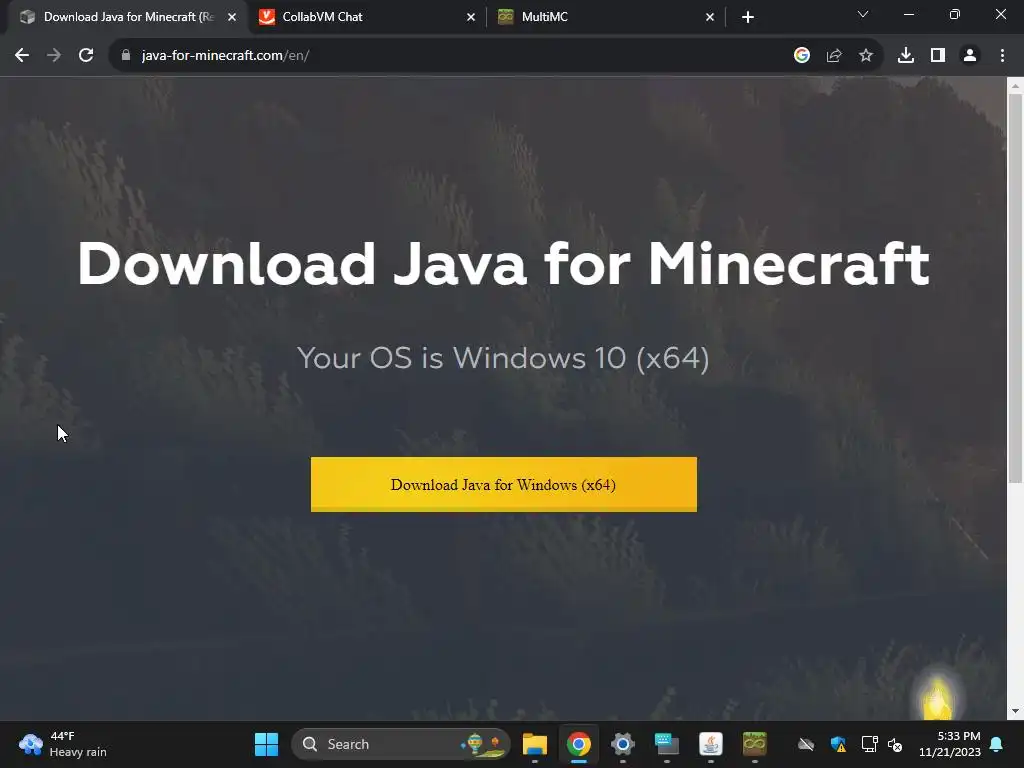Open the Settings gear on taskbar
1024x768 pixels.
pyautogui.click(x=622, y=744)
